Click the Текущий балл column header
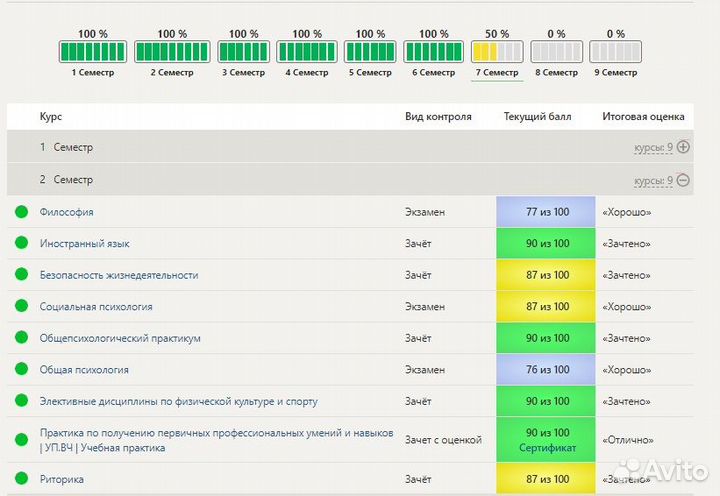This screenshot has width=720, height=496. [x=537, y=117]
